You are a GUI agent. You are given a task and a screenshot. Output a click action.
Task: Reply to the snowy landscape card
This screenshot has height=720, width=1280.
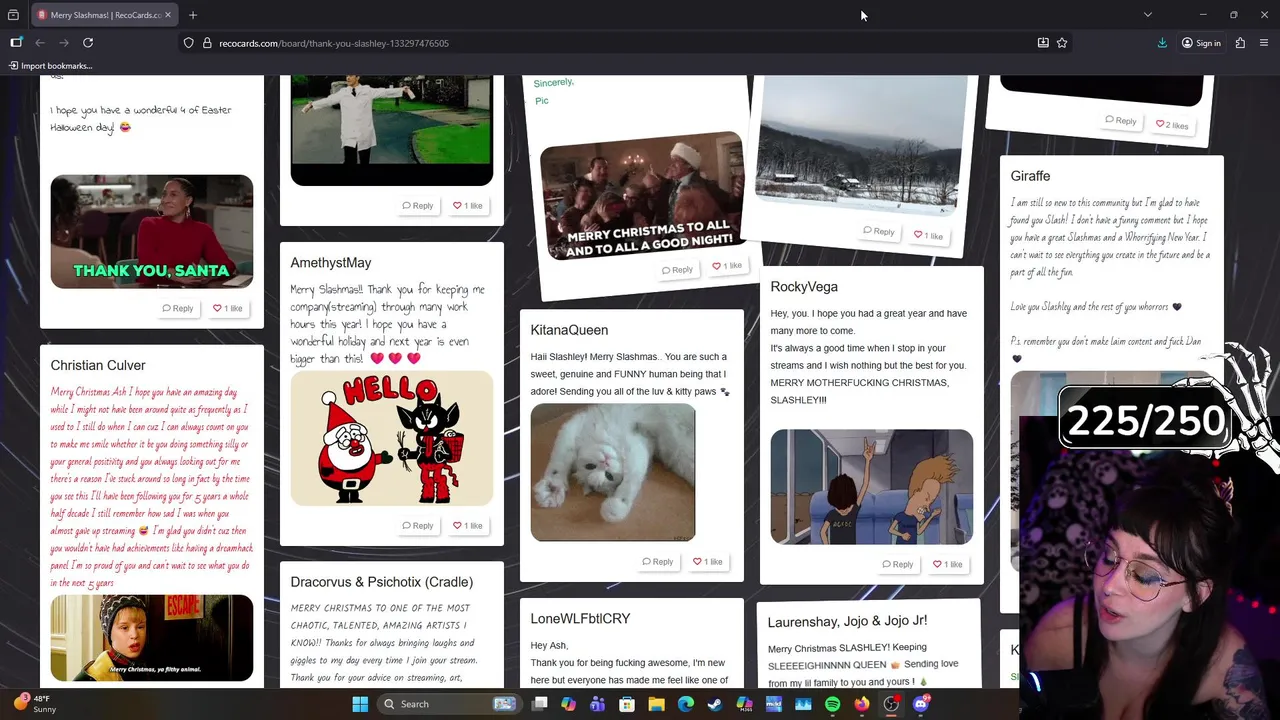point(879,232)
